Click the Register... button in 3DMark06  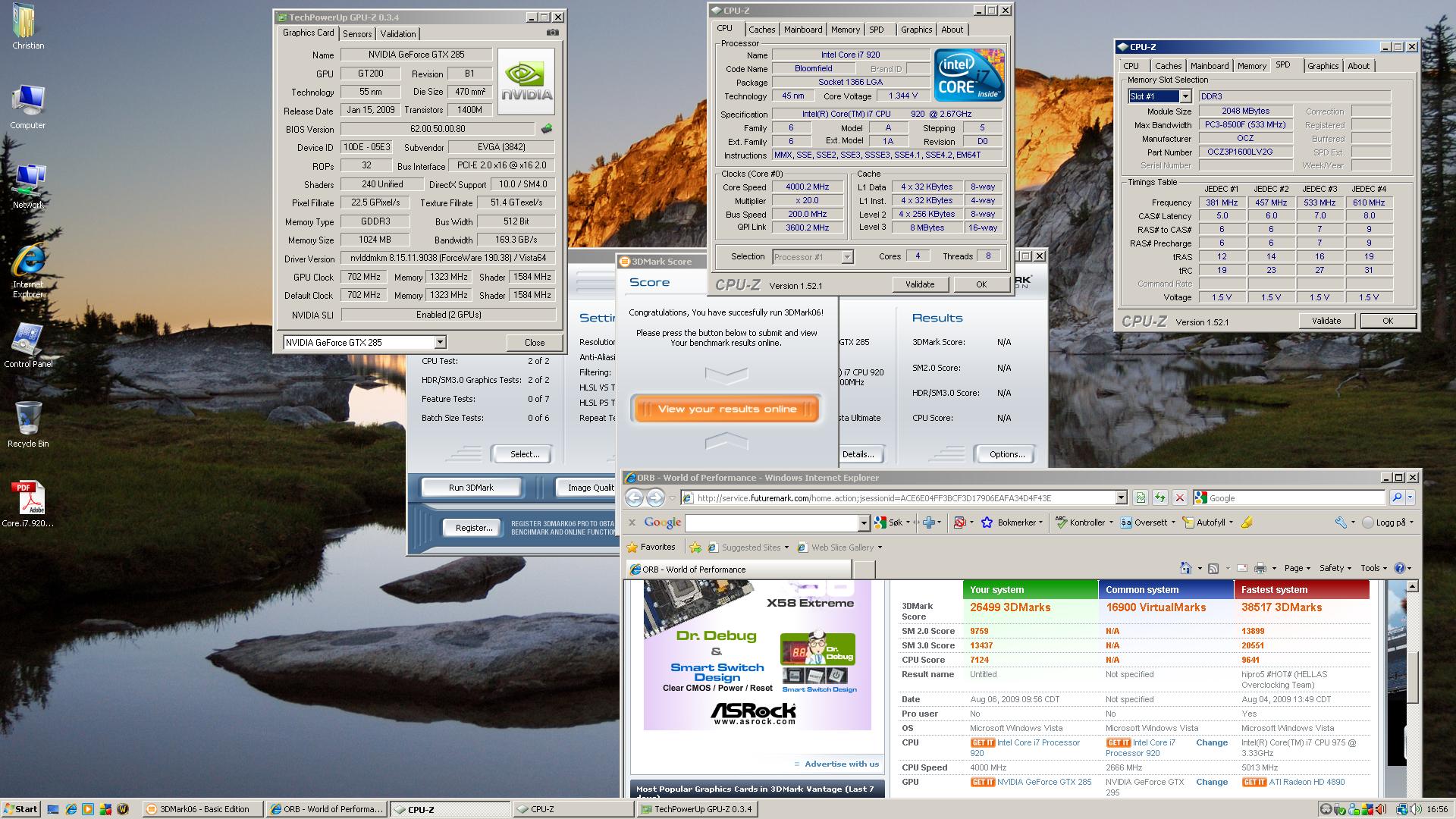(x=473, y=528)
